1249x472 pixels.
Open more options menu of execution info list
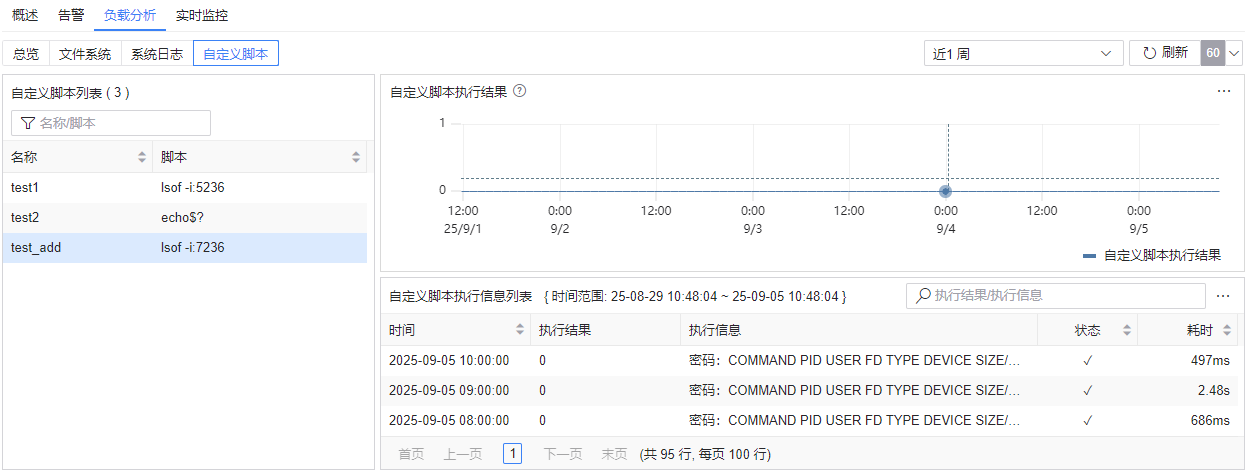pos(1224,296)
